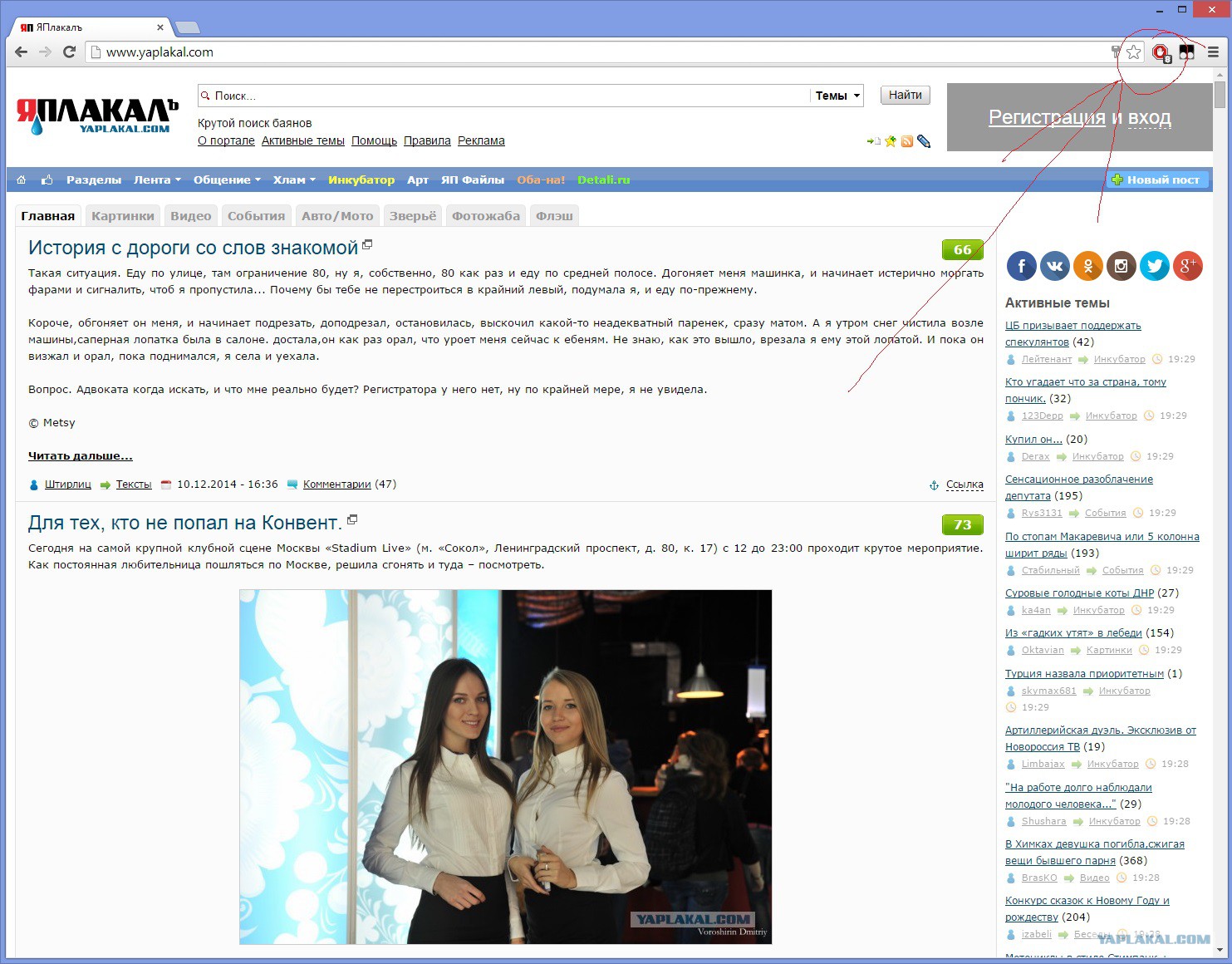Screen dimensions: 1232x964
Task: Open first post in new window icon
Action: (x=367, y=245)
